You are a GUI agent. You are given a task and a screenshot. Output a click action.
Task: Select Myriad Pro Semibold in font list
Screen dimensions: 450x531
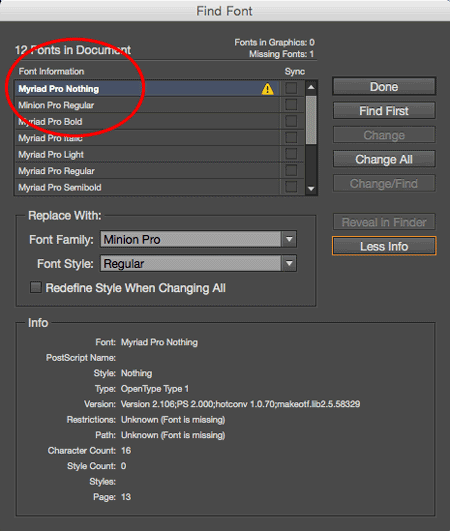click(147, 187)
